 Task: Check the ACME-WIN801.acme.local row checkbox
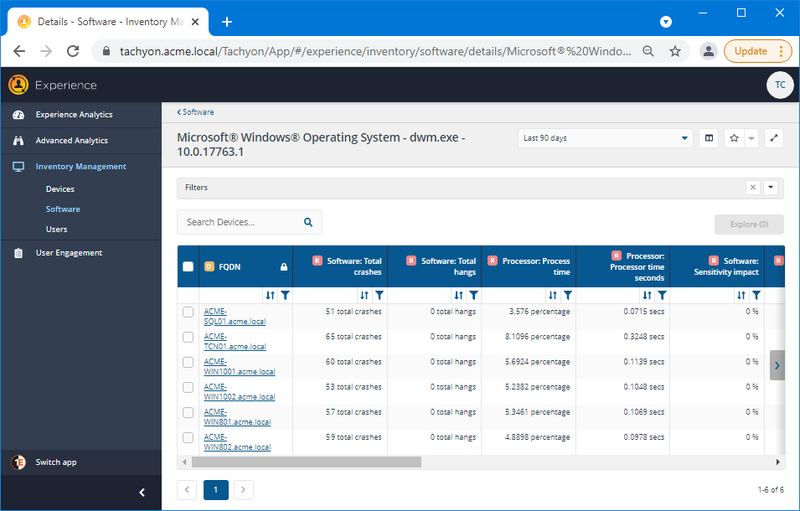coord(188,412)
